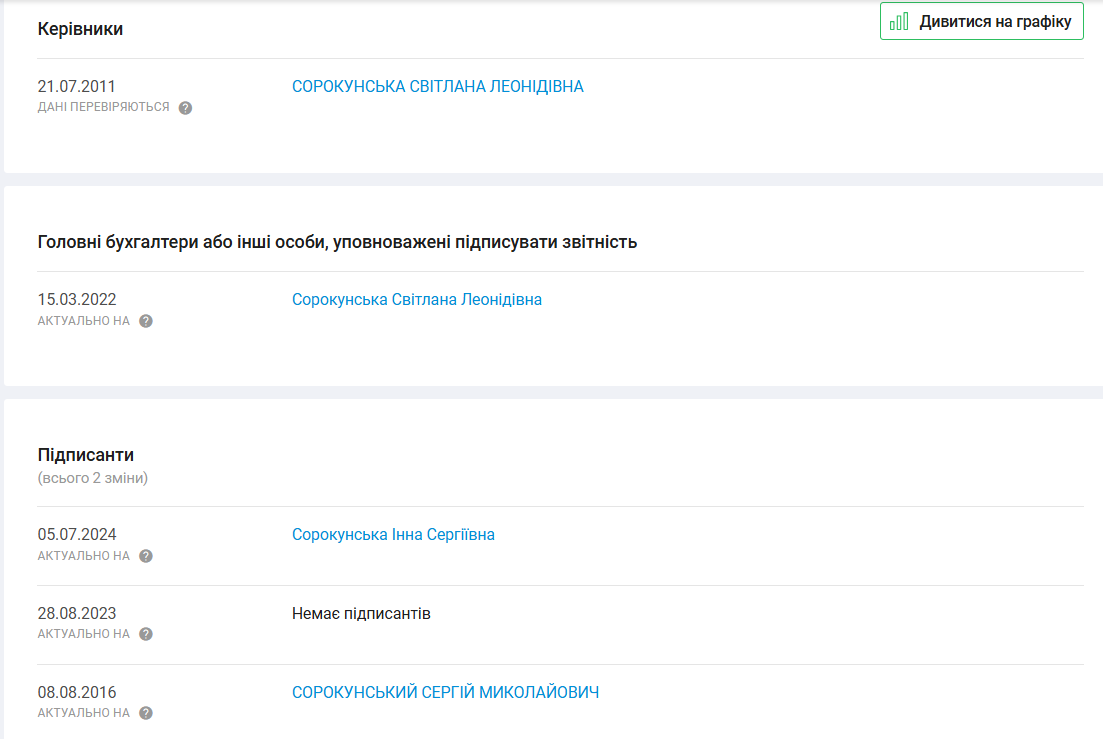Select the date 15.03.2022
The height and width of the screenshot is (739, 1103).
[x=76, y=299]
